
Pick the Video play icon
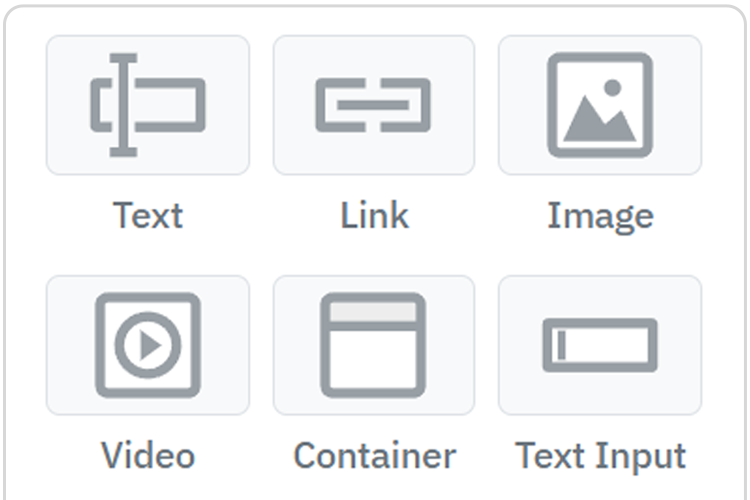click(x=148, y=345)
